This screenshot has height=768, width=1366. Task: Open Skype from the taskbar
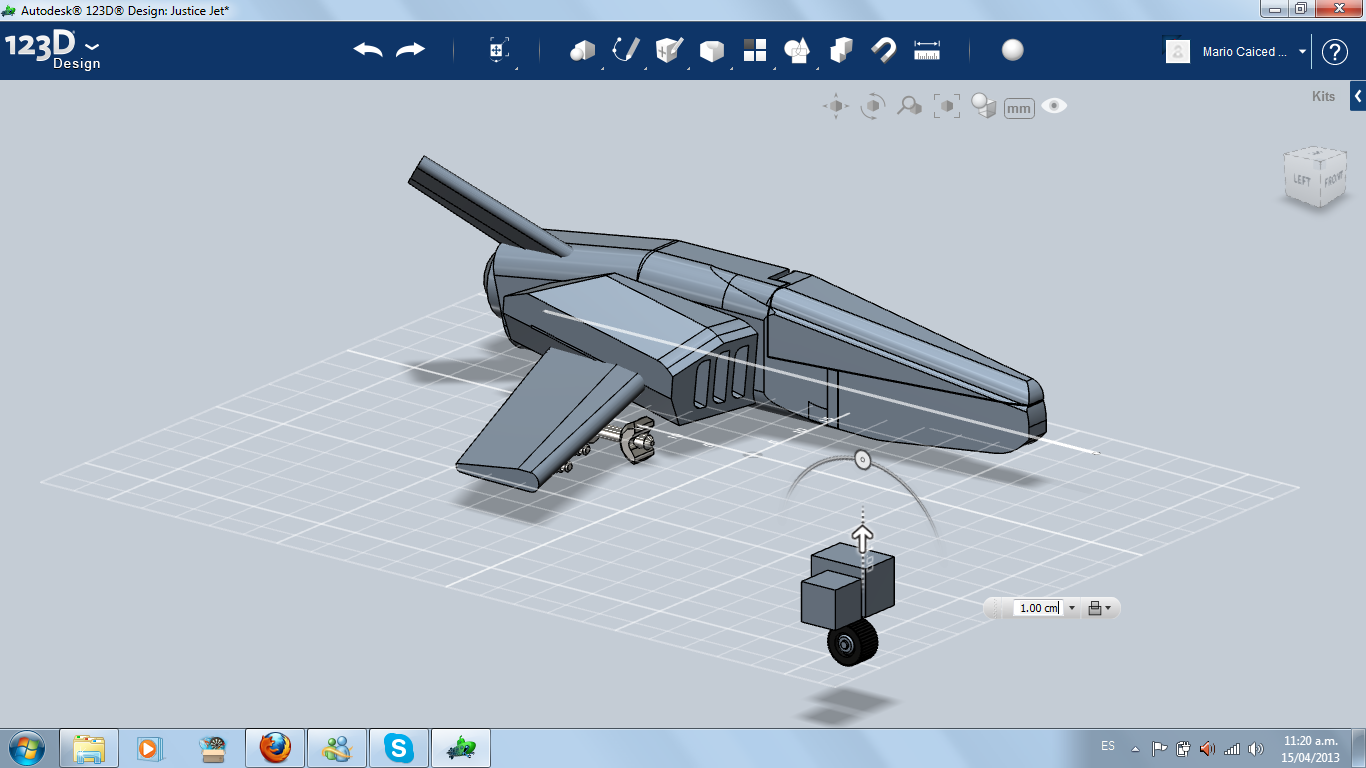click(400, 747)
